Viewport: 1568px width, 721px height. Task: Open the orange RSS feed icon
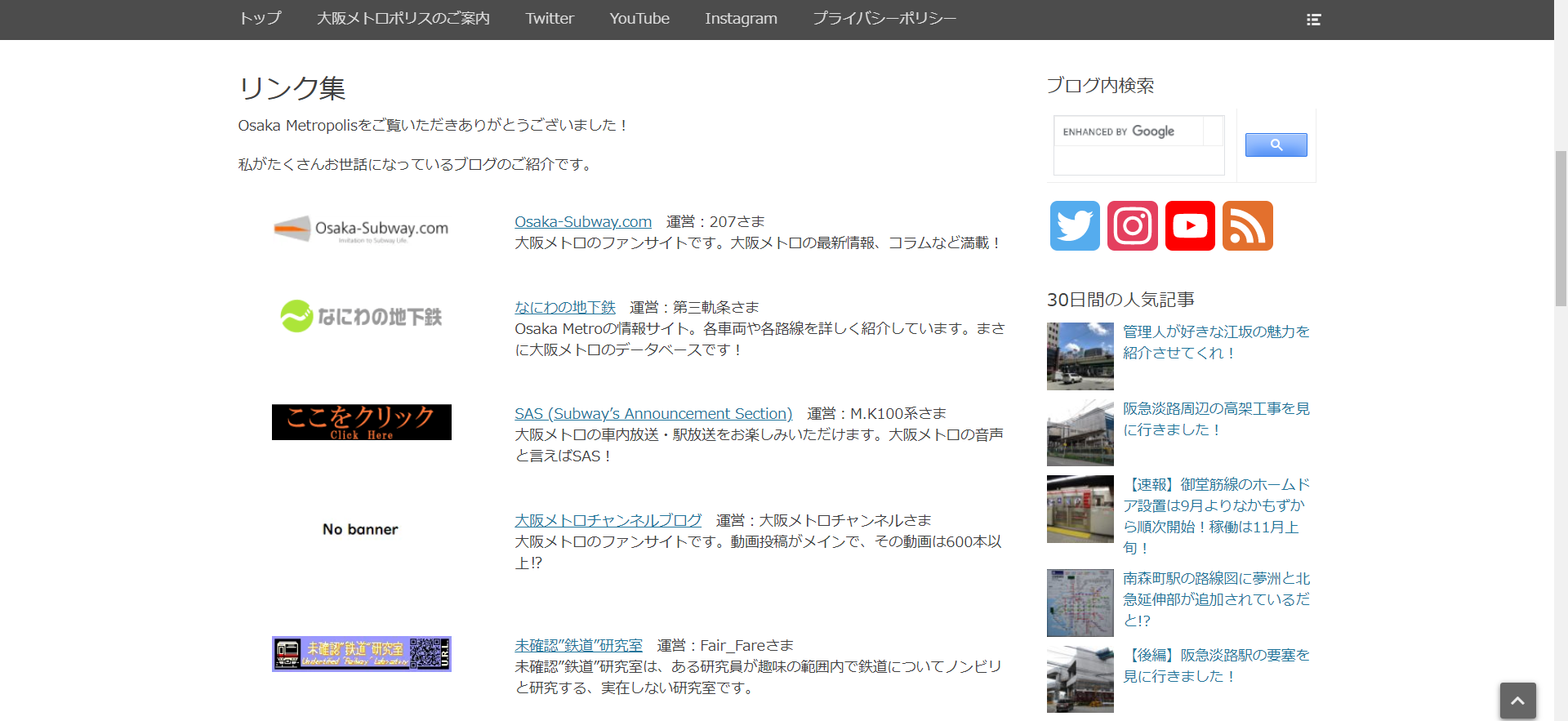tap(1247, 225)
